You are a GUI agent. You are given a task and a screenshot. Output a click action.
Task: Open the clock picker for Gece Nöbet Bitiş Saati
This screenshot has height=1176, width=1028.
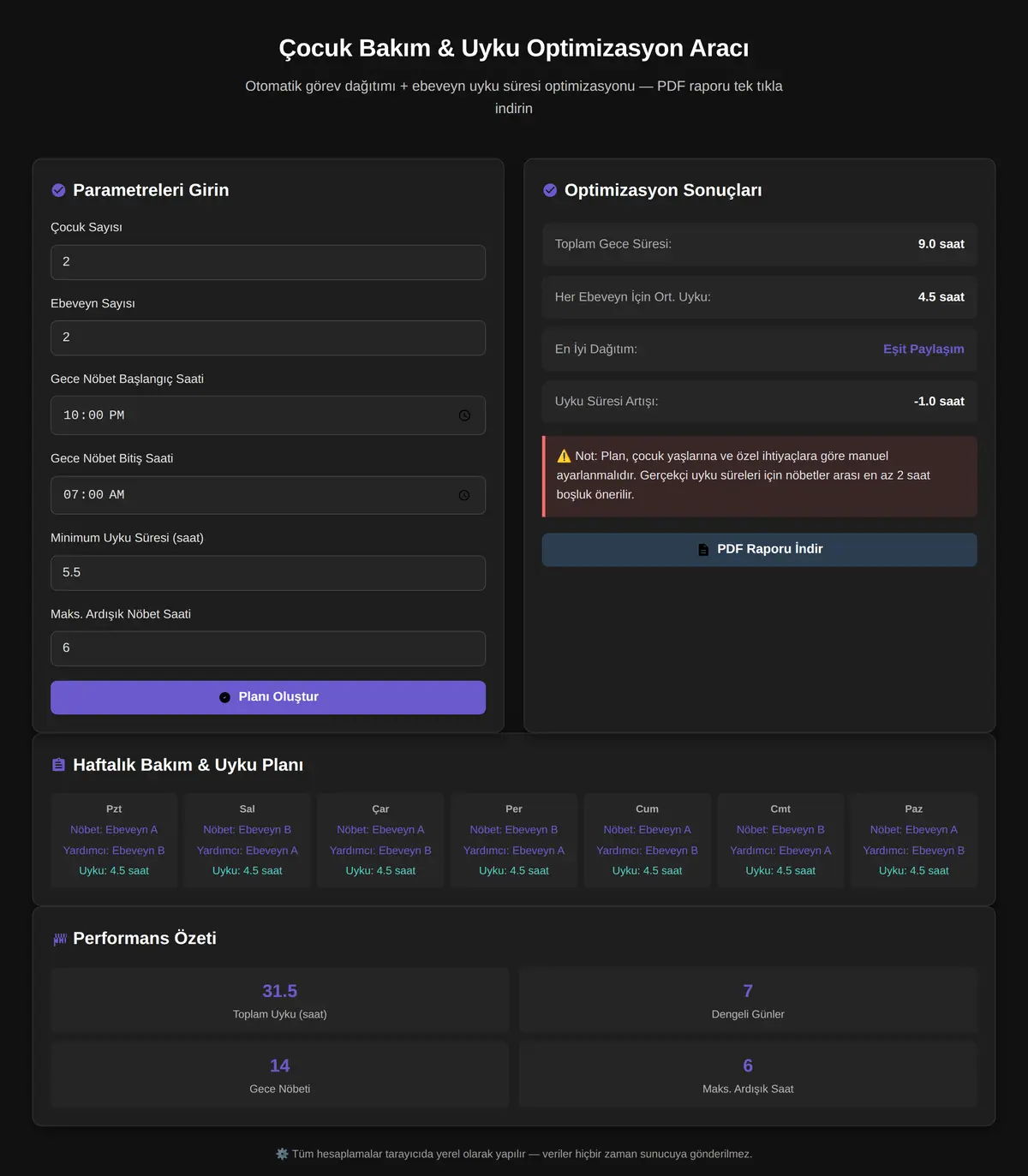(x=464, y=495)
